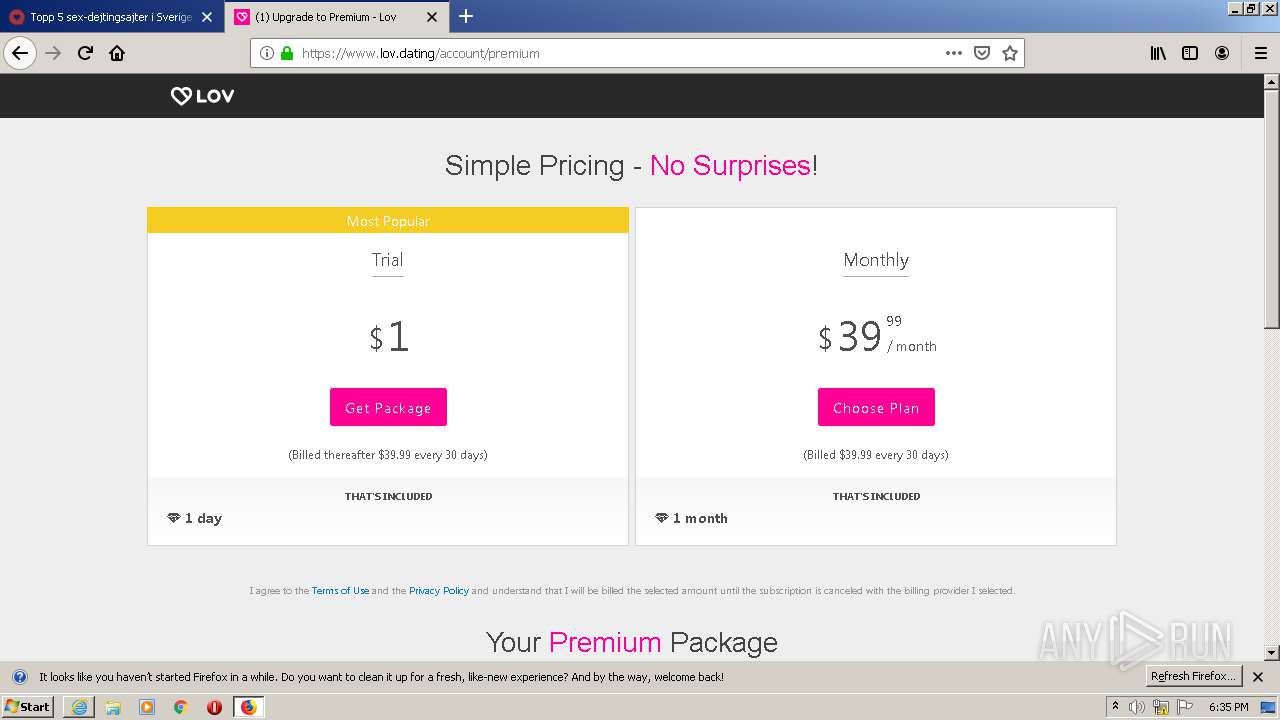Open the Library icon in toolbar
1280x720 pixels.
point(1158,53)
